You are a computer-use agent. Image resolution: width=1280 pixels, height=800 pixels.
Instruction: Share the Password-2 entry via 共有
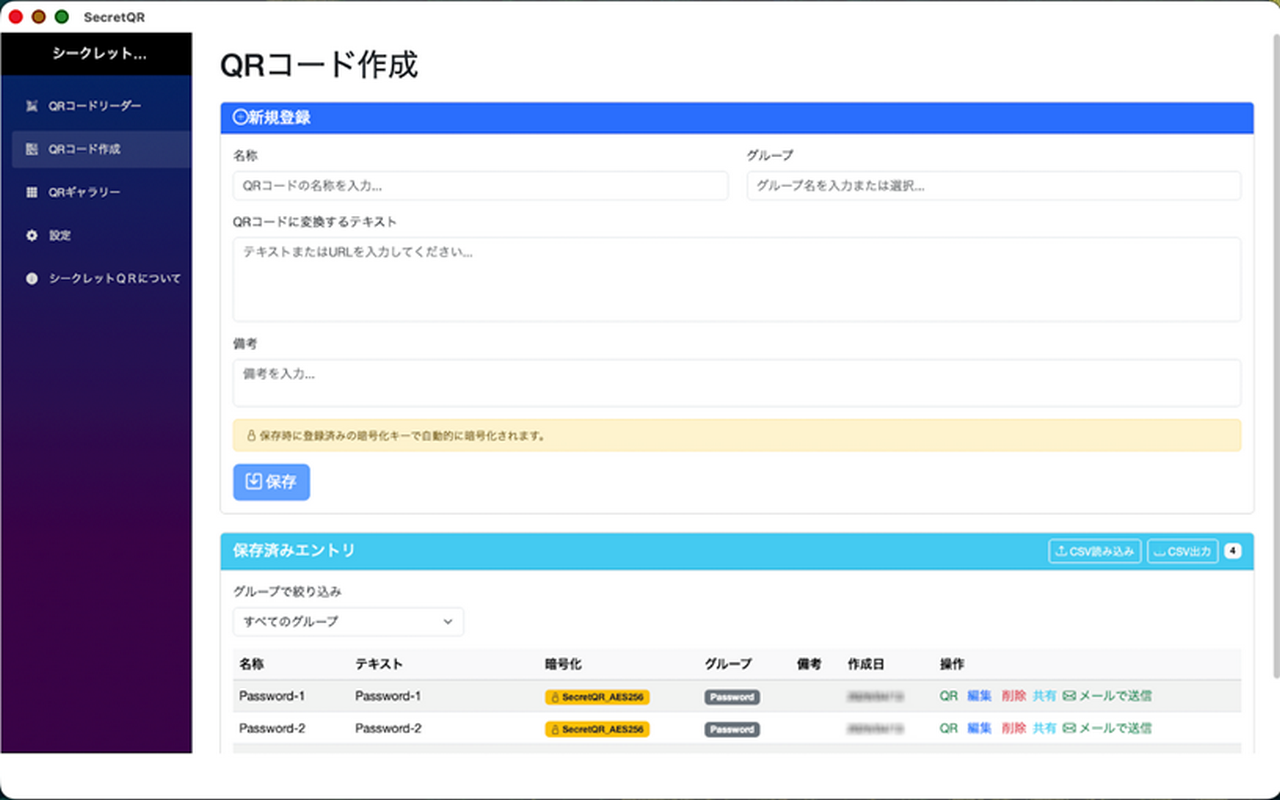(1044, 728)
